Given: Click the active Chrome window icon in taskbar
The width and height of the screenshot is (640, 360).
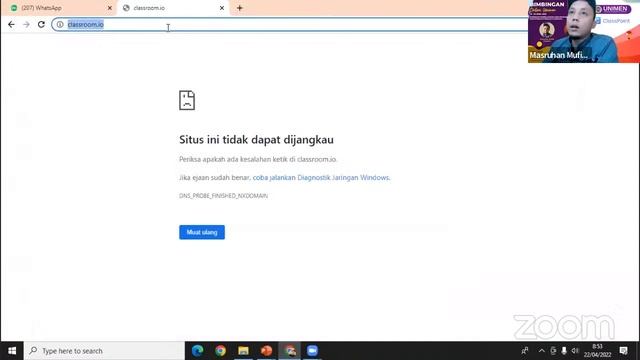Looking at the screenshot, I should coord(290,351).
